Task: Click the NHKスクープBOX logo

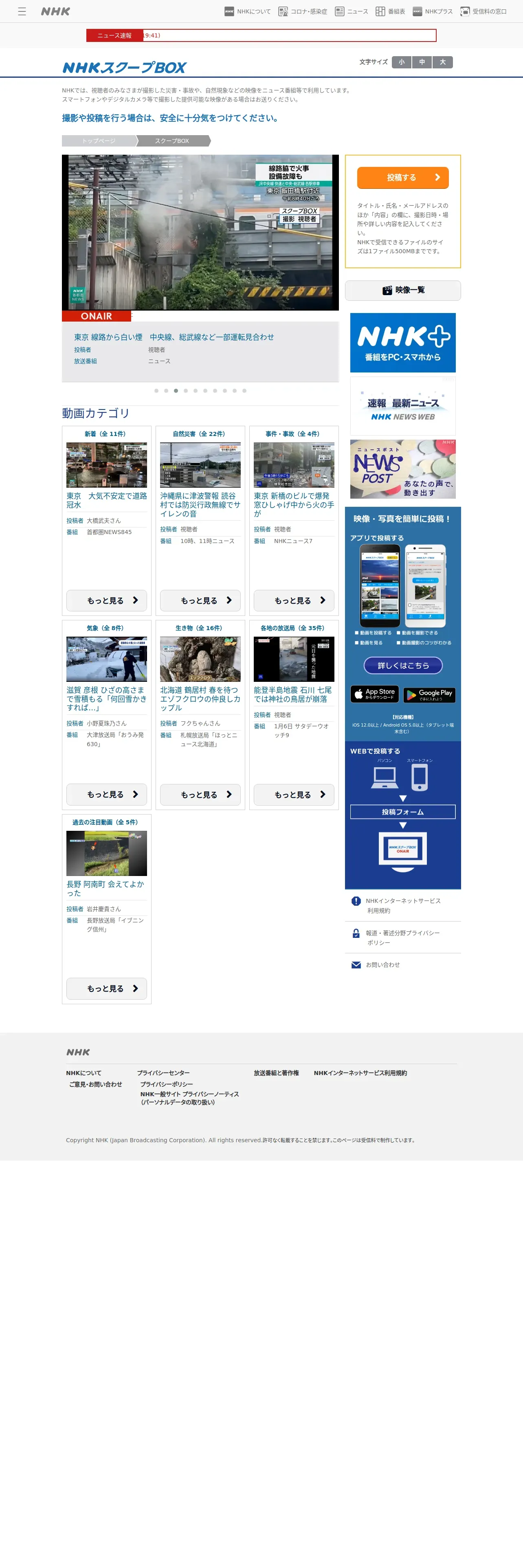Action: click(x=124, y=68)
